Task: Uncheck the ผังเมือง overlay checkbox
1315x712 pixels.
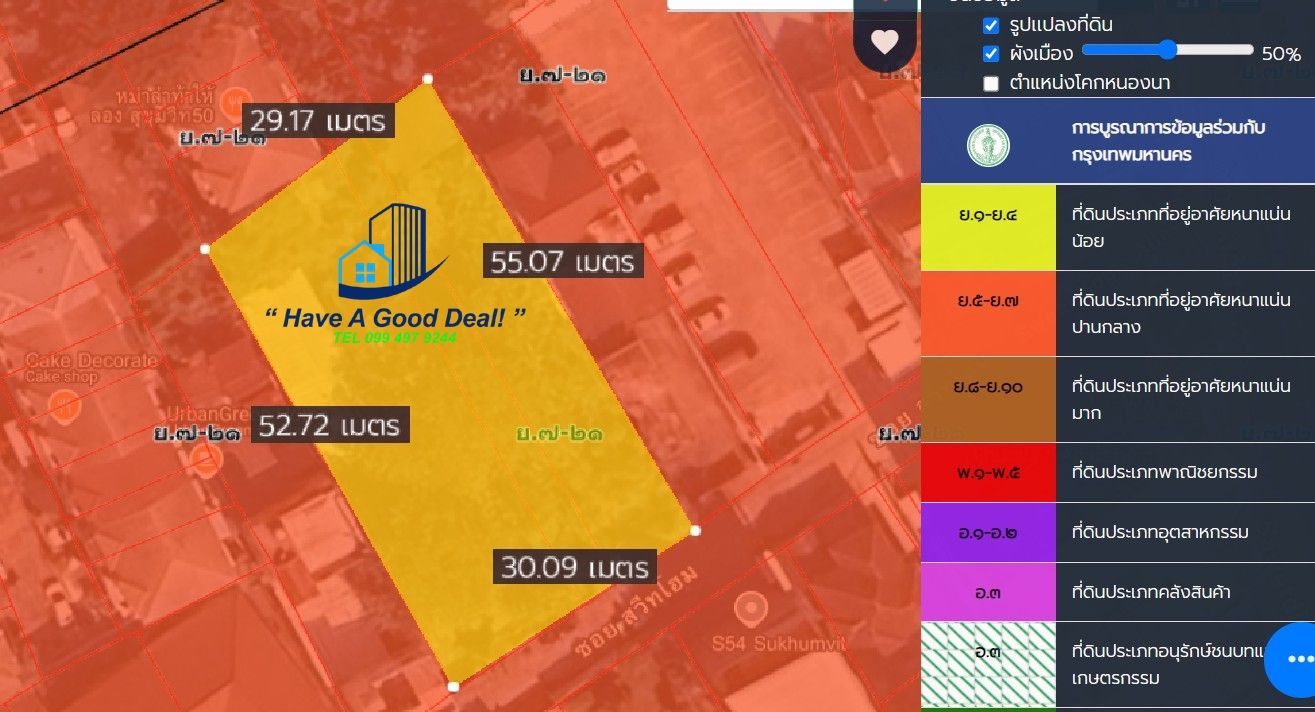Action: (x=991, y=54)
